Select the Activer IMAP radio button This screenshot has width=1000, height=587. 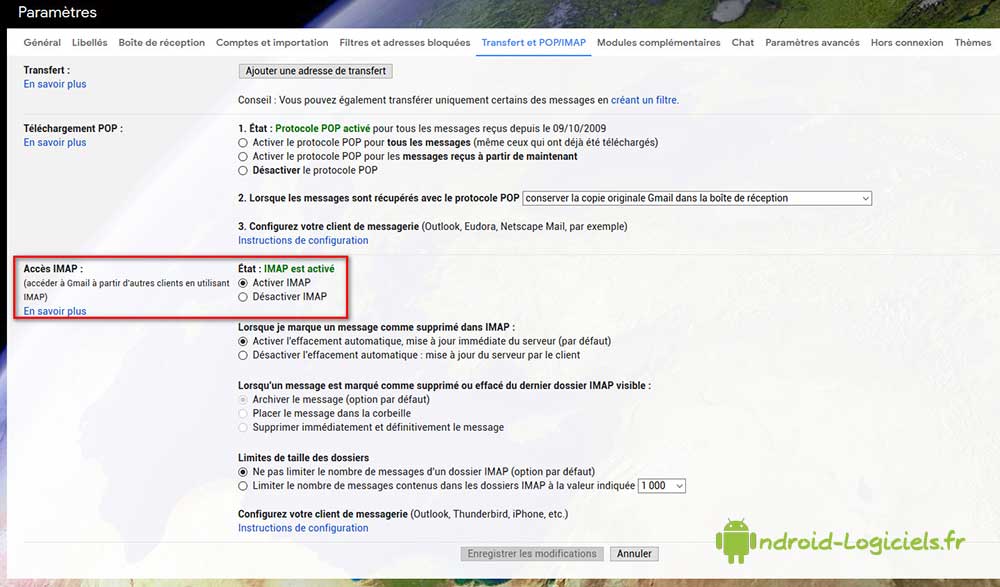(x=243, y=283)
